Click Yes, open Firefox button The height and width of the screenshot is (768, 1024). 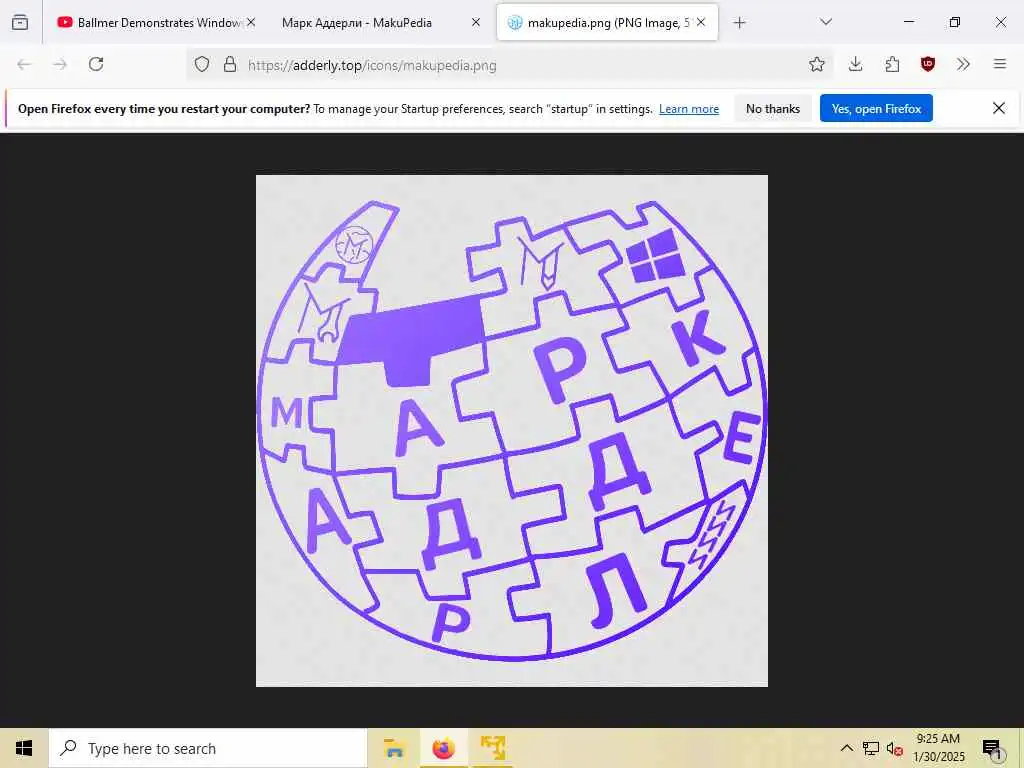[x=876, y=108]
